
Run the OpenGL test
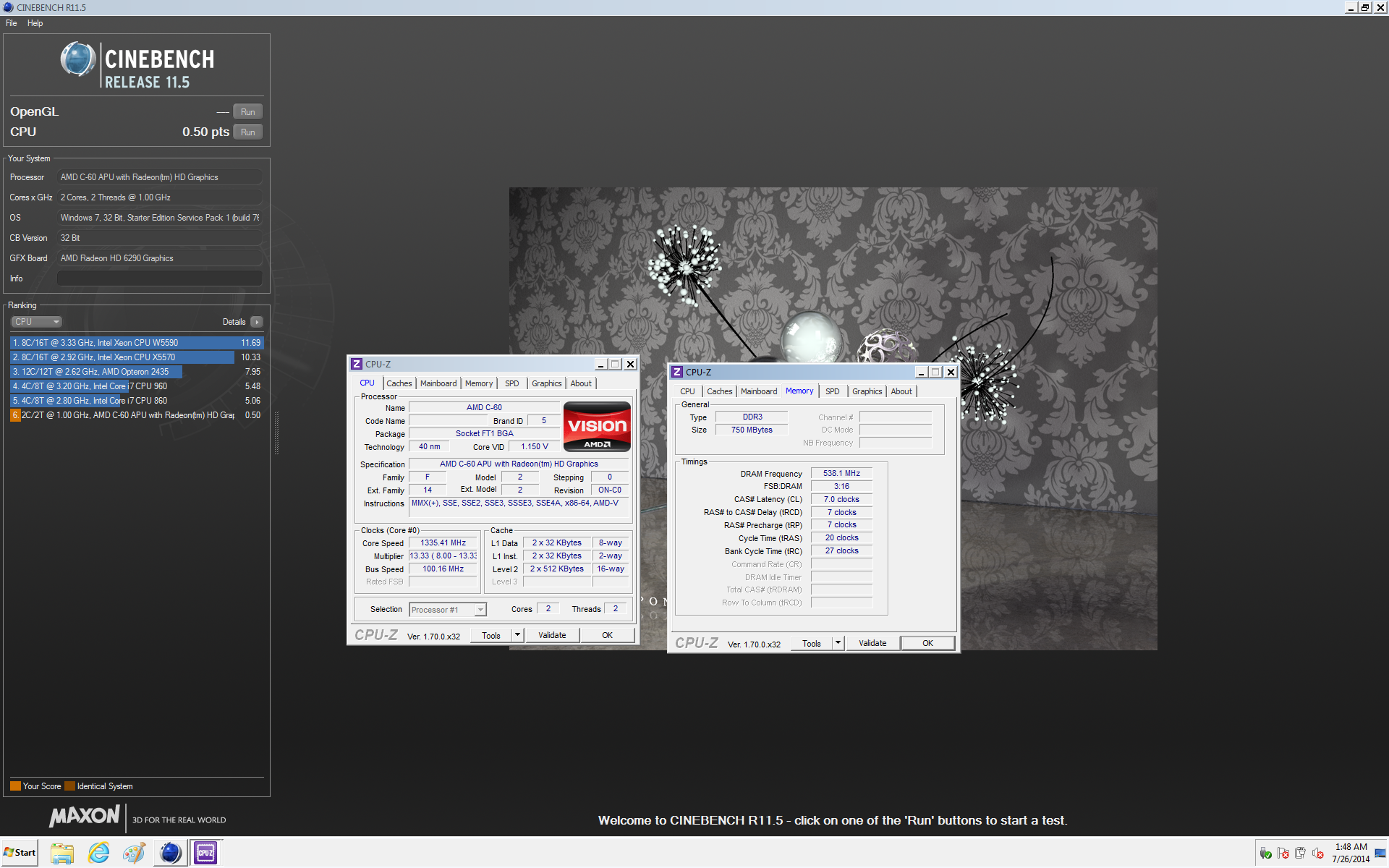pyautogui.click(x=247, y=112)
